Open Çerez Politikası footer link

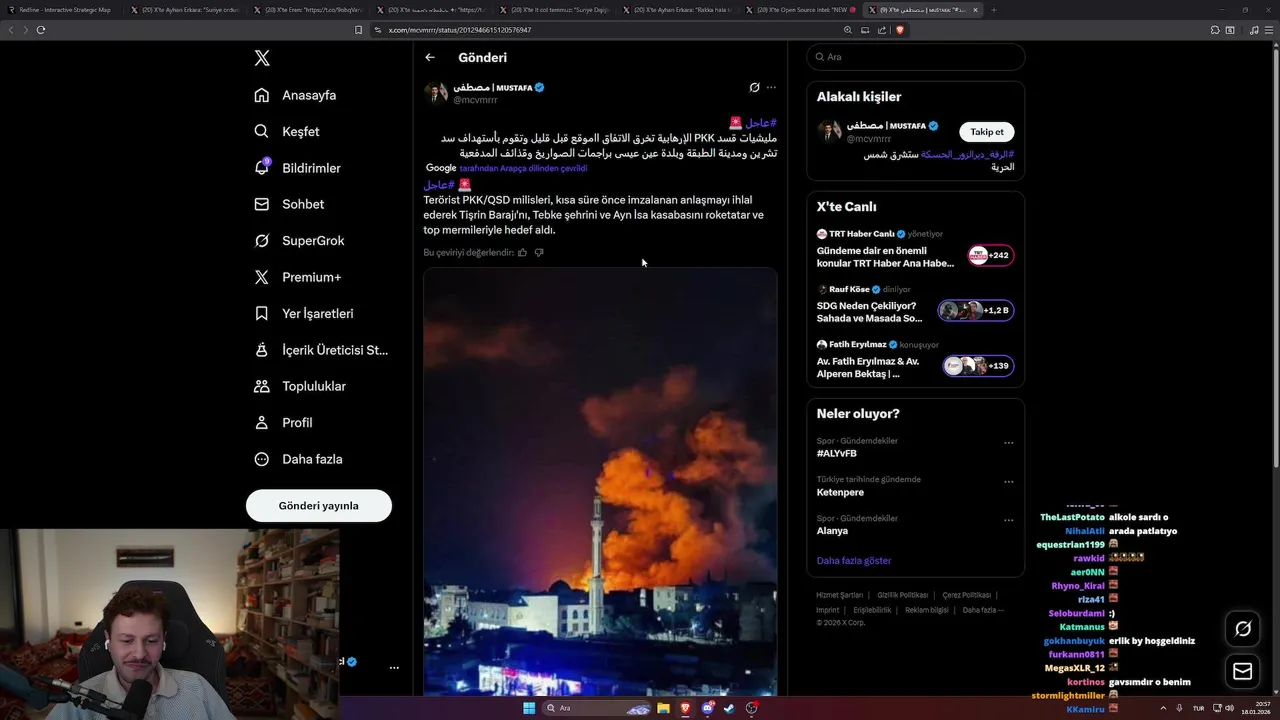(x=967, y=595)
